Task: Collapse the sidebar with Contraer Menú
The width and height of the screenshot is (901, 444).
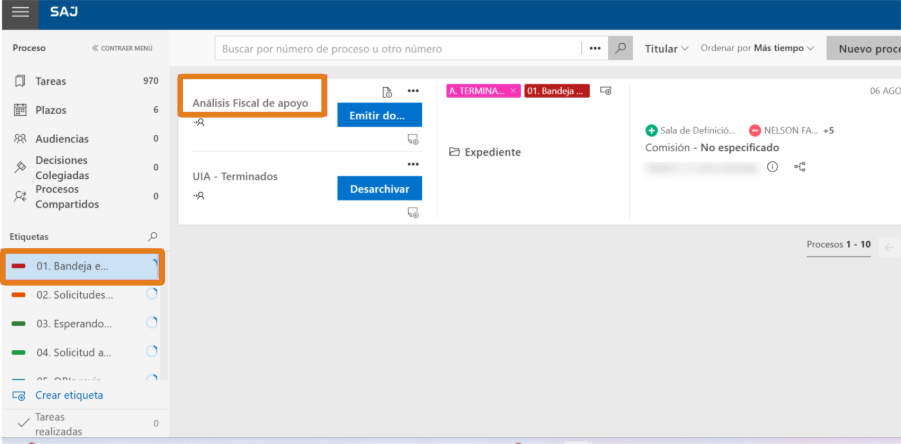Action: (x=122, y=48)
